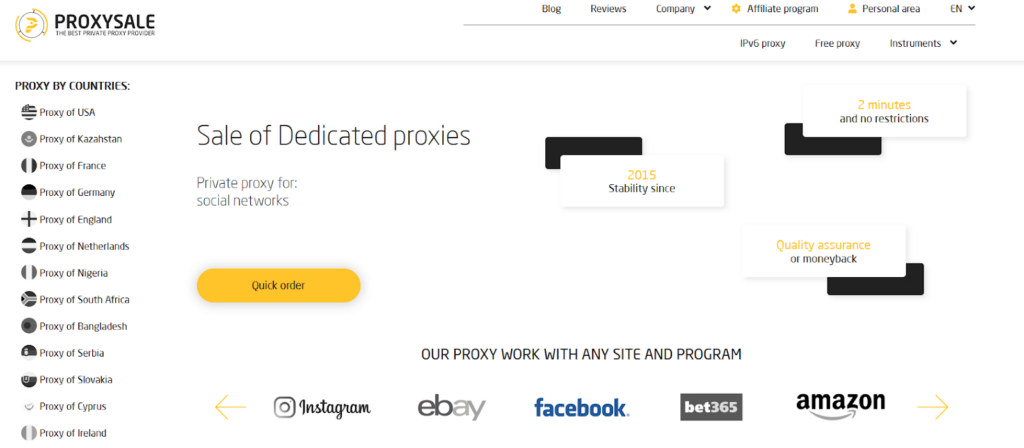Click the South Africa flag icon
Image resolution: width=1024 pixels, height=448 pixels.
(x=29, y=300)
